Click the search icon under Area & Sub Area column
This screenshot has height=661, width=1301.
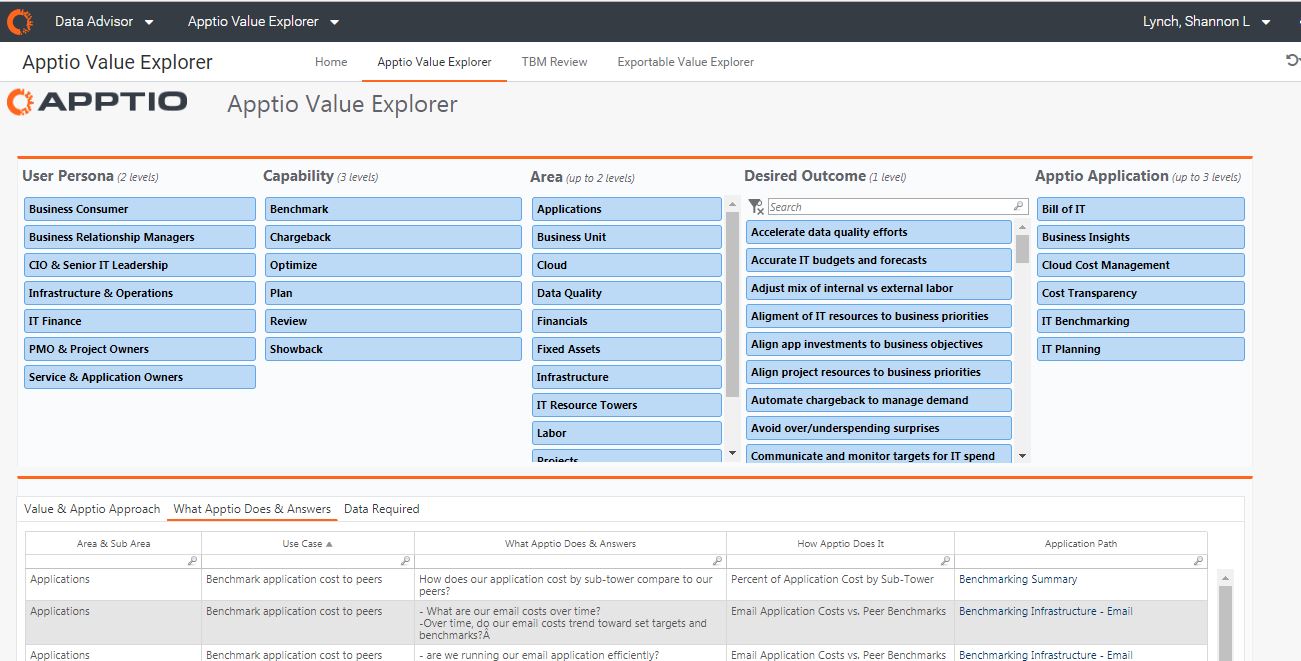pyautogui.click(x=192, y=561)
